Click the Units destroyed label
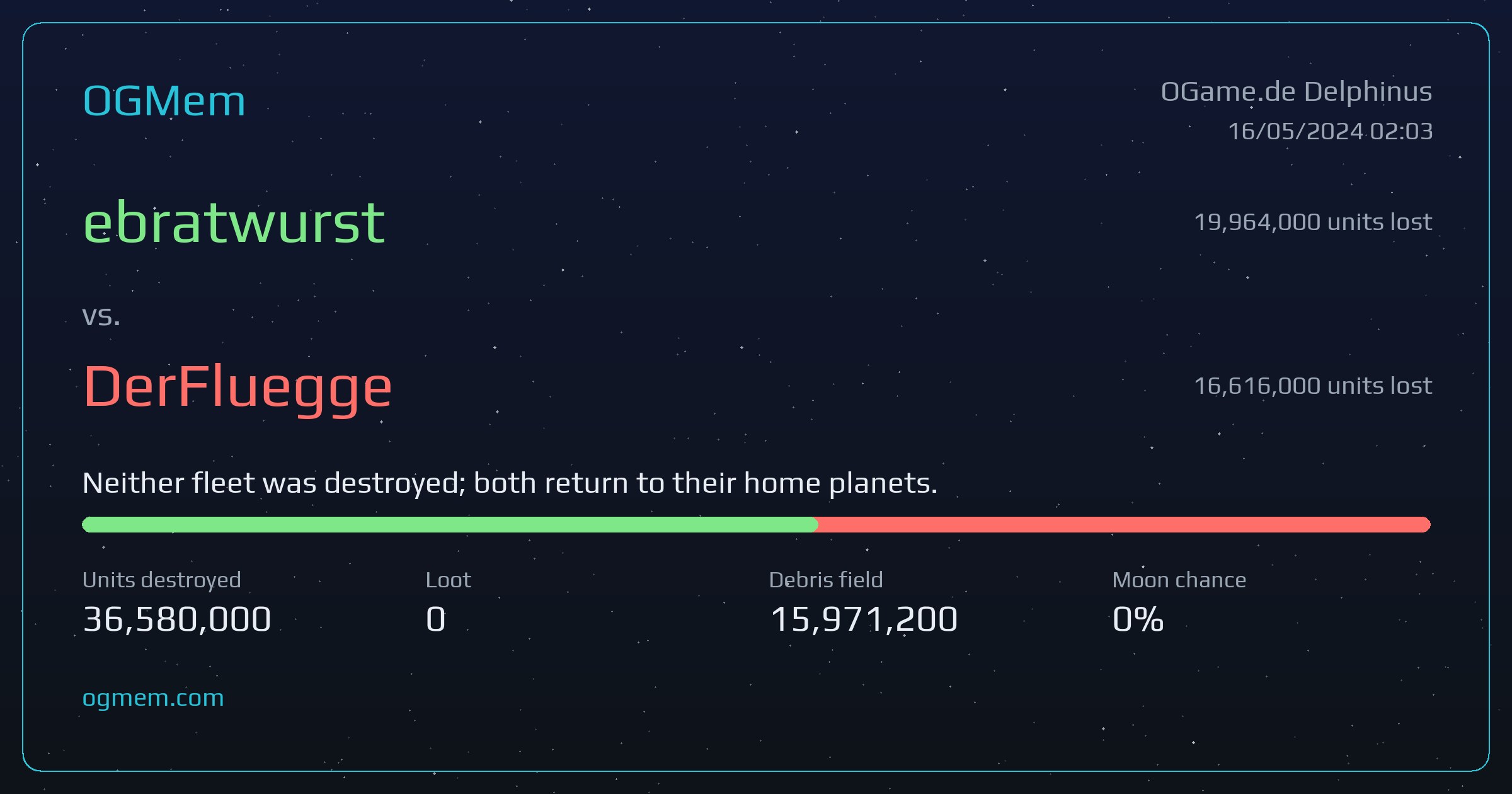1512x794 pixels. coord(162,580)
